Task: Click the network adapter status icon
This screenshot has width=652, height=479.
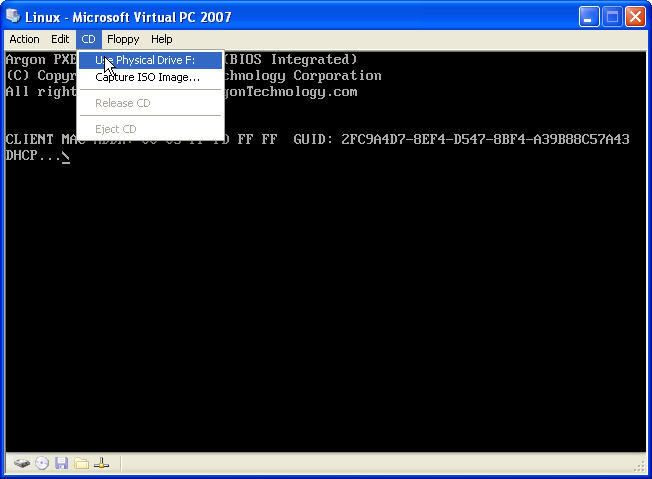Action: (x=101, y=463)
